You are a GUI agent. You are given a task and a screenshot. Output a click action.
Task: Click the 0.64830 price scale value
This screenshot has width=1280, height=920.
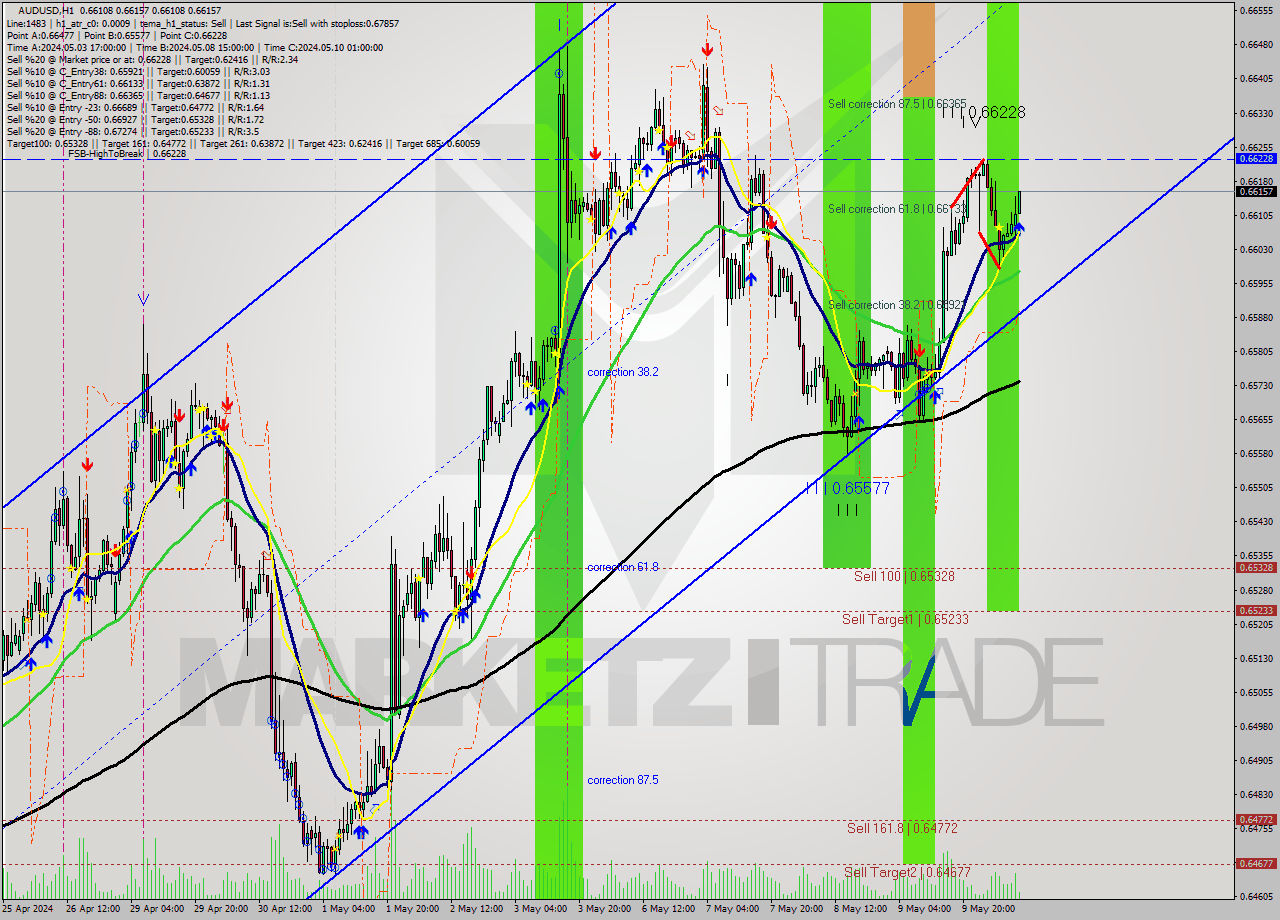[1255, 794]
